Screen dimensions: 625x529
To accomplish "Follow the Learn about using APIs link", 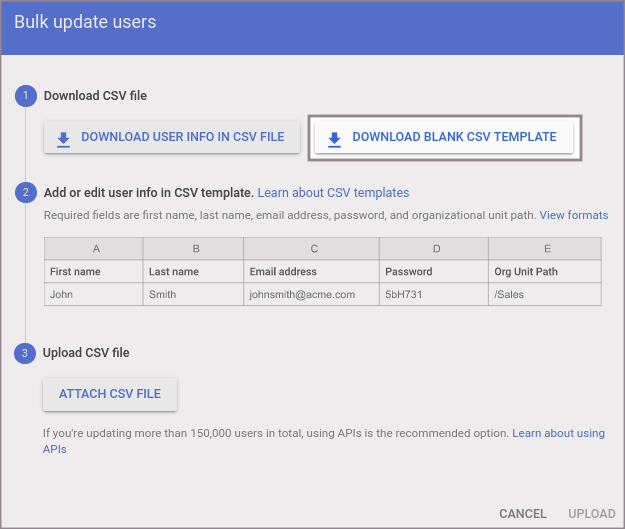I will (x=558, y=434).
